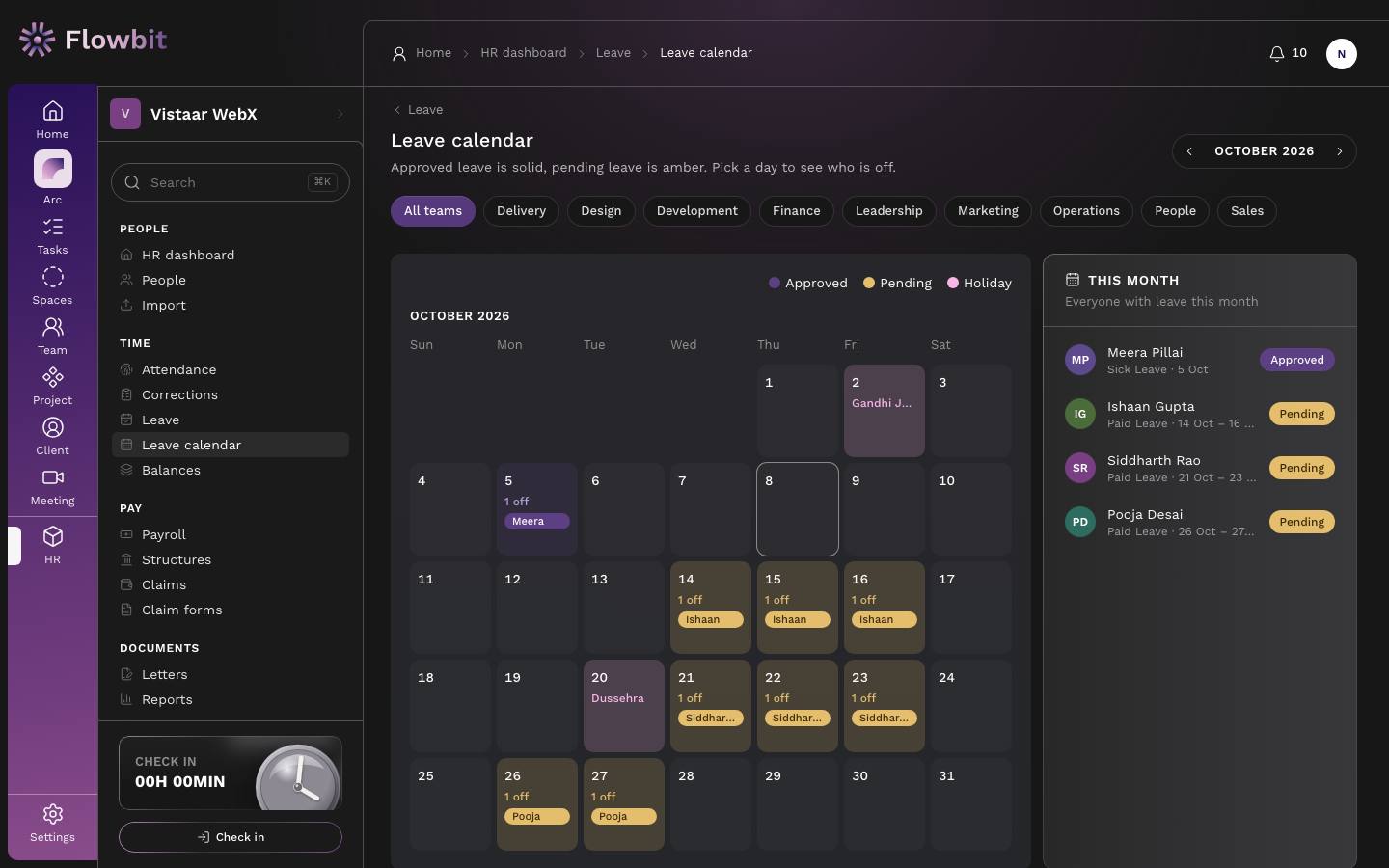Screen dimensions: 1389x868
Task: Filter by Development team
Action: pyautogui.click(x=697, y=211)
